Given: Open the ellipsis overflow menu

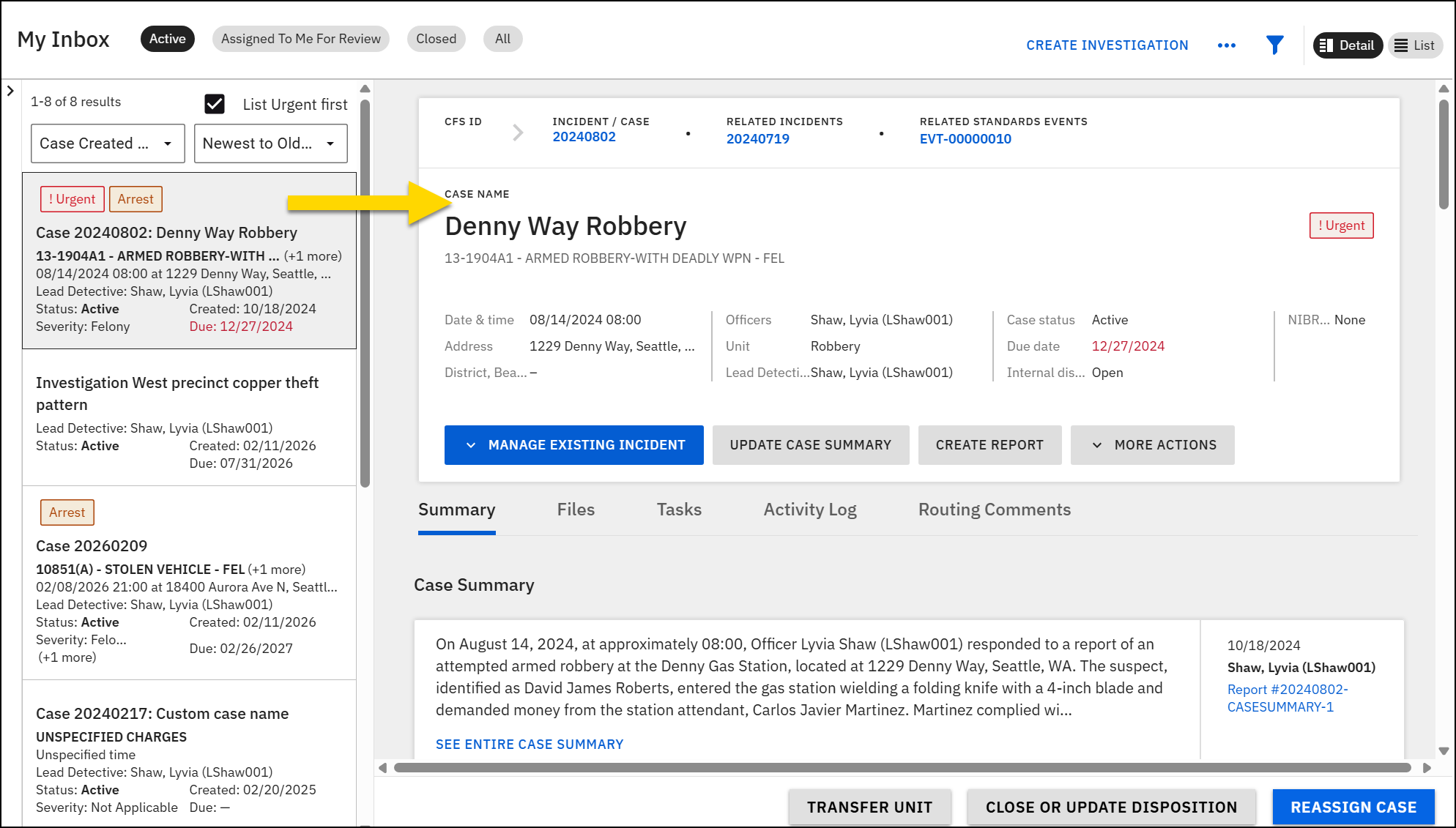Looking at the screenshot, I should pos(1227,45).
